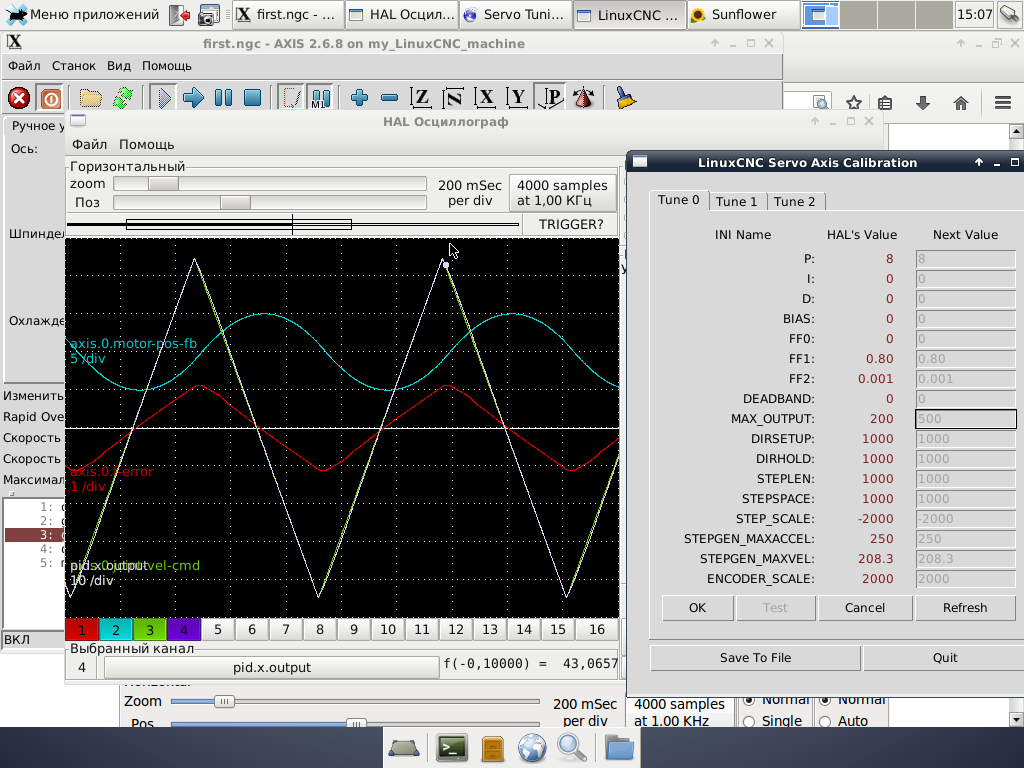Click the Поз horizontal position slider
1024x768 pixels.
(235, 203)
